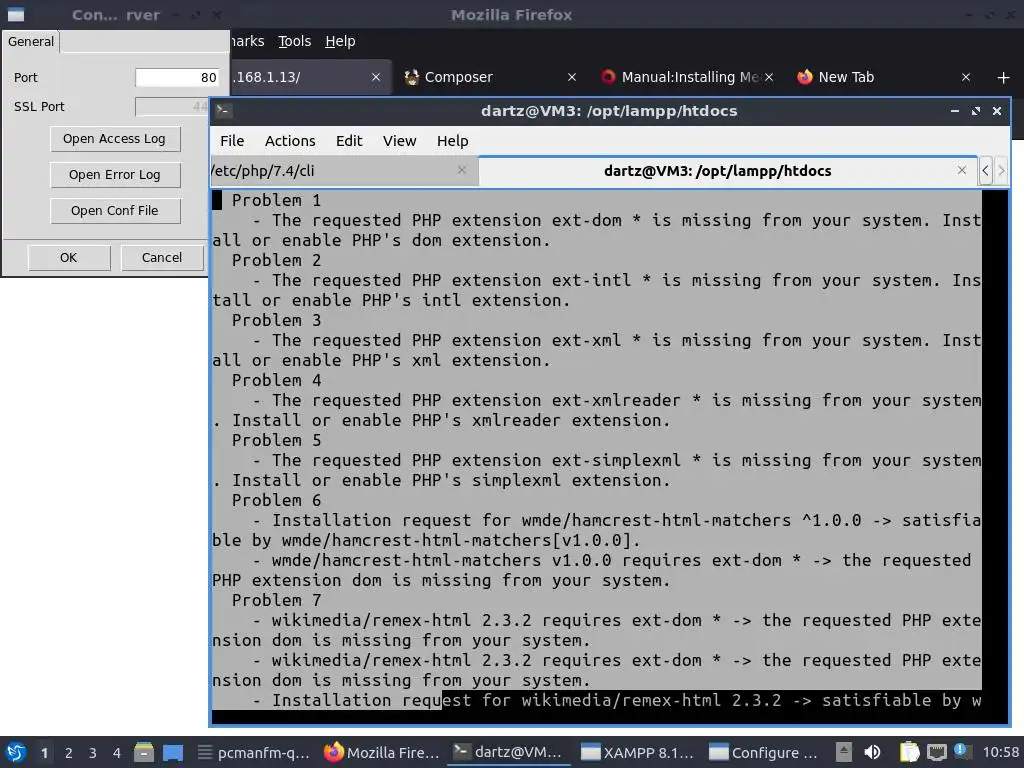This screenshot has height=768, width=1024.
Task: Confirm the Configure dialog with OK
Action: pos(69,258)
